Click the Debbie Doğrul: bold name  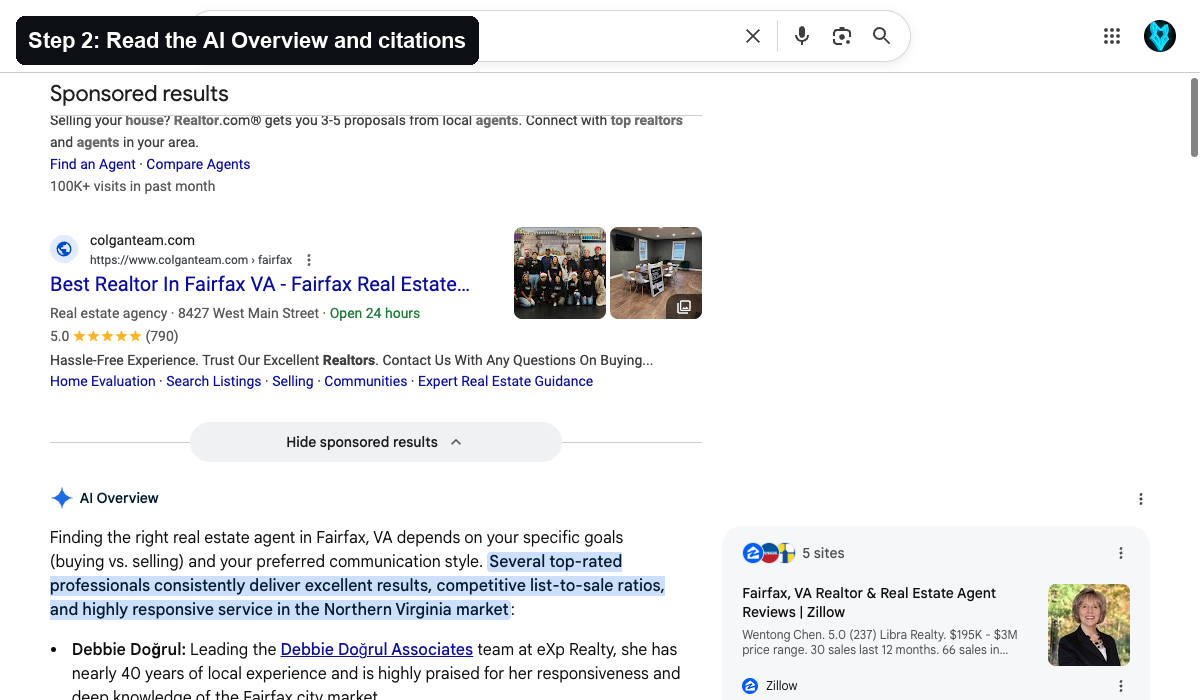(129, 649)
